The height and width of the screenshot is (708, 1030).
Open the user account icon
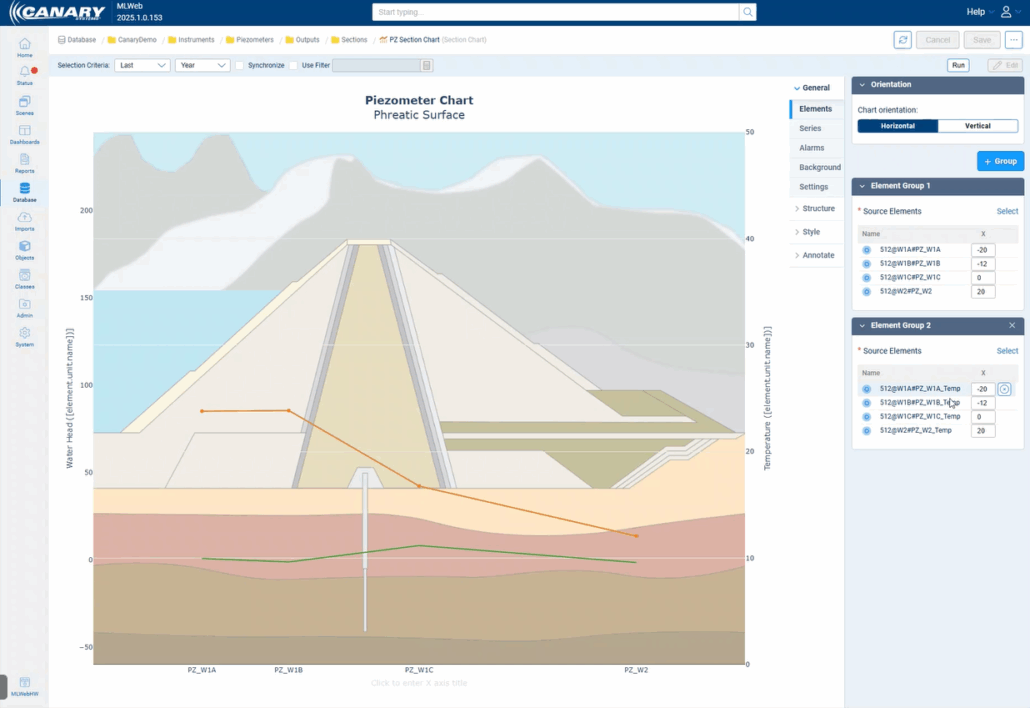1006,12
